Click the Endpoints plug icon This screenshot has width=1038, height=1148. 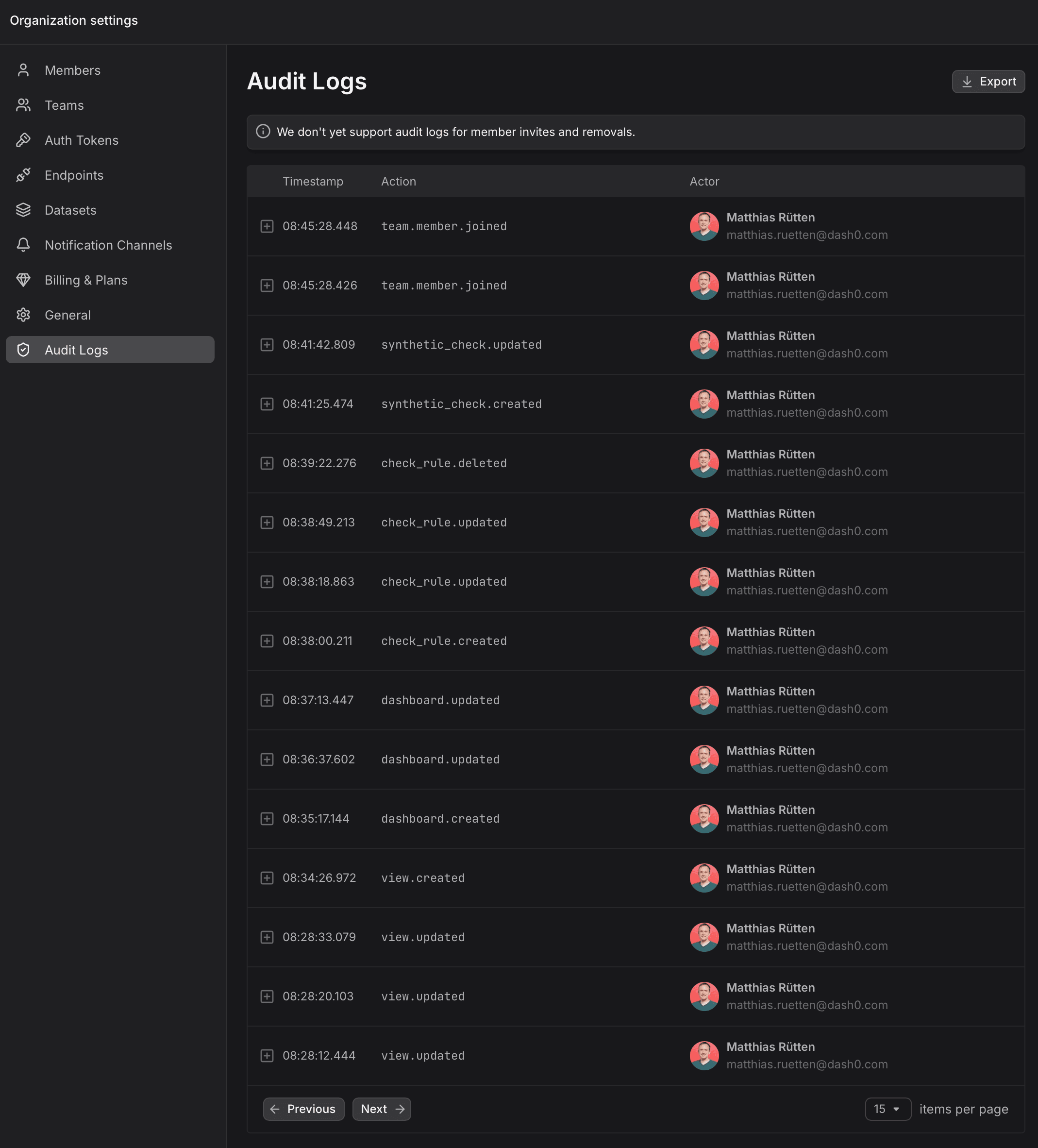click(x=23, y=175)
